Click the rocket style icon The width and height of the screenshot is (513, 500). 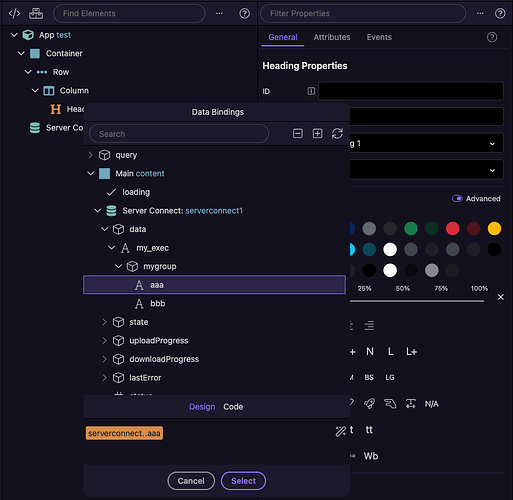[369, 404]
